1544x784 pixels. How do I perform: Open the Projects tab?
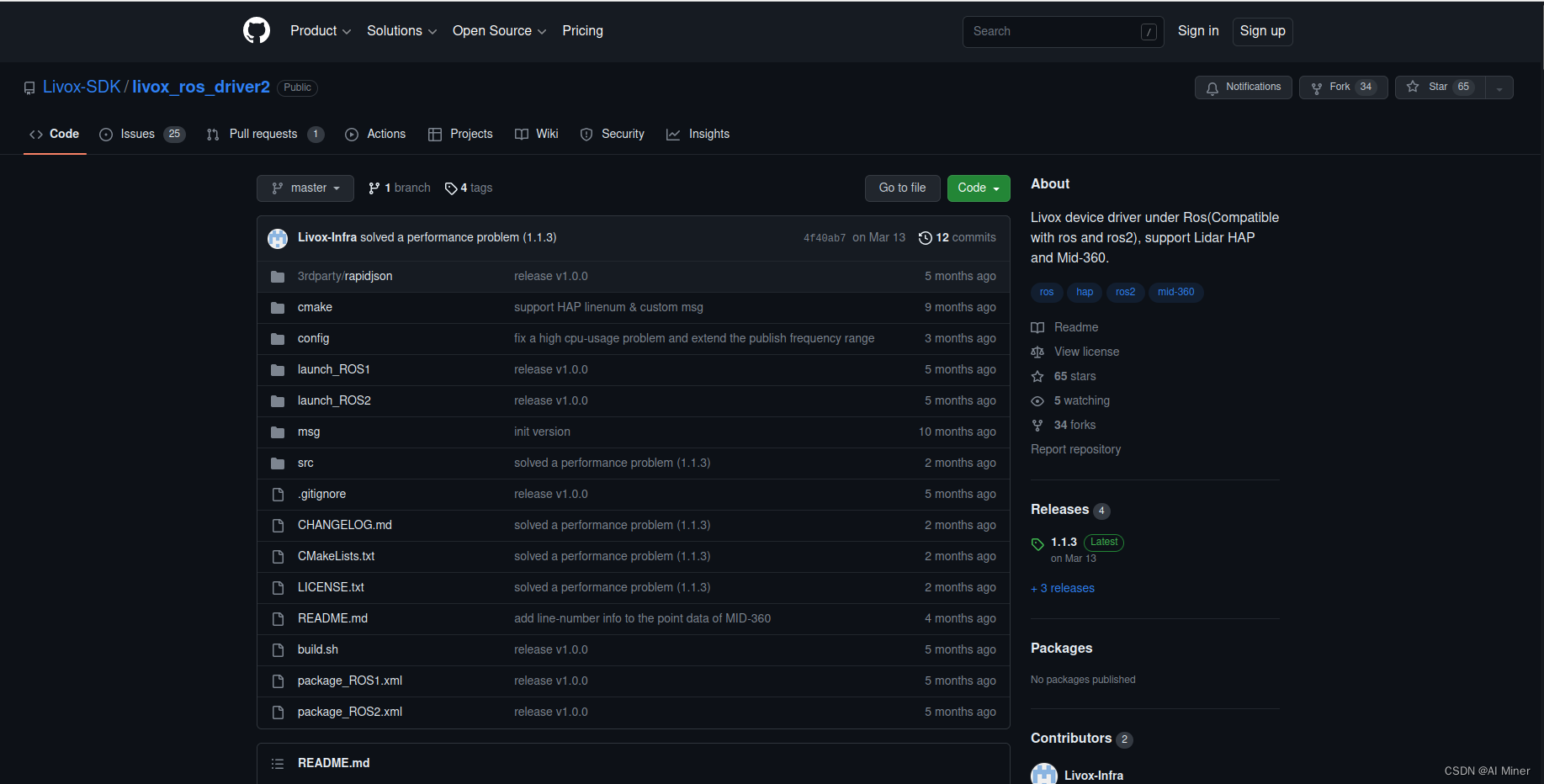[x=460, y=135]
